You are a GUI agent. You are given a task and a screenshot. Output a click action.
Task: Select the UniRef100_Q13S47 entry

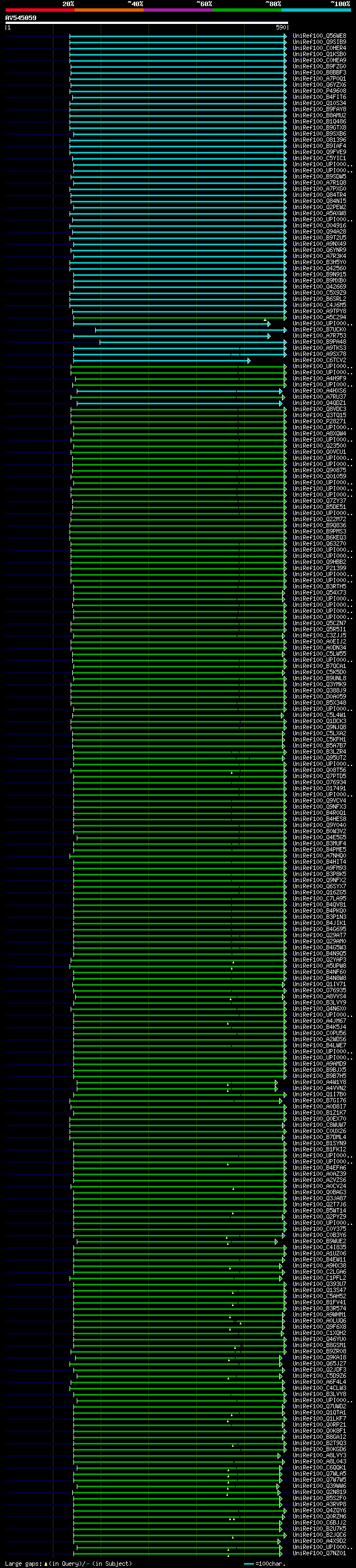tap(319, 1290)
